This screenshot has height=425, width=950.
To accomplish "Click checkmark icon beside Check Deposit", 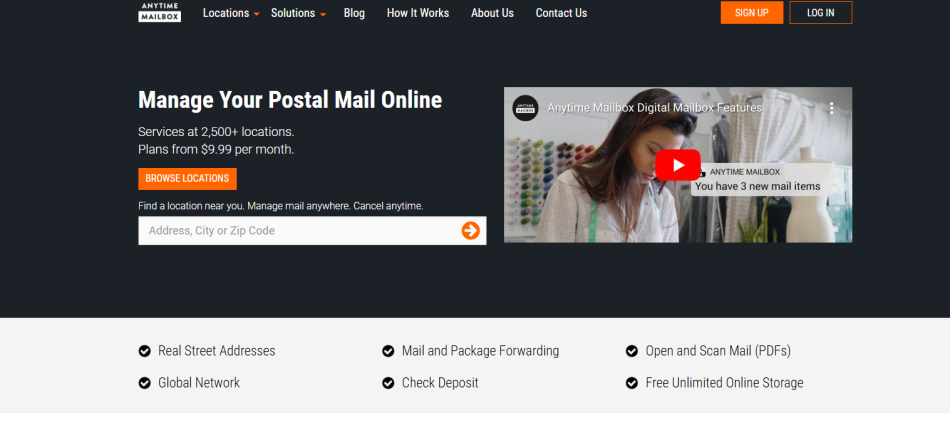I will tap(388, 383).
